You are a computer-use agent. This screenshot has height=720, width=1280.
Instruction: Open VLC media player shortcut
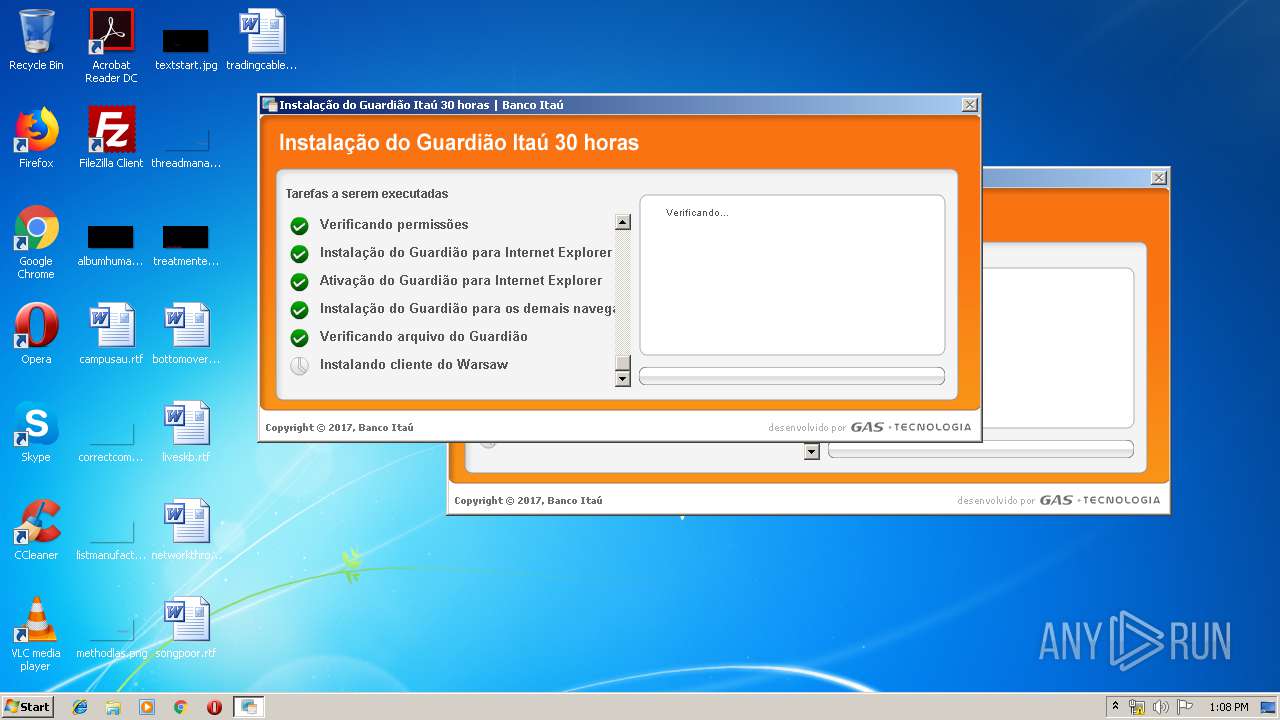coord(36,634)
